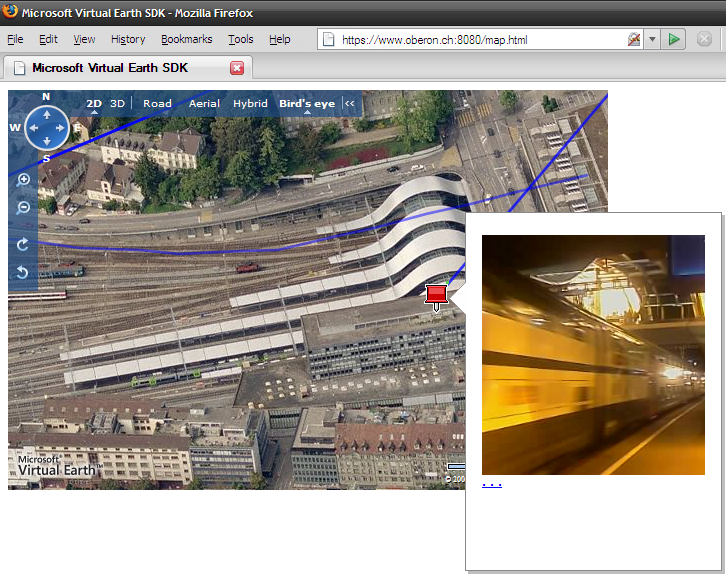The height and width of the screenshot is (575, 726).
Task: Pan the map south with the down arrow
Action: pos(47,141)
